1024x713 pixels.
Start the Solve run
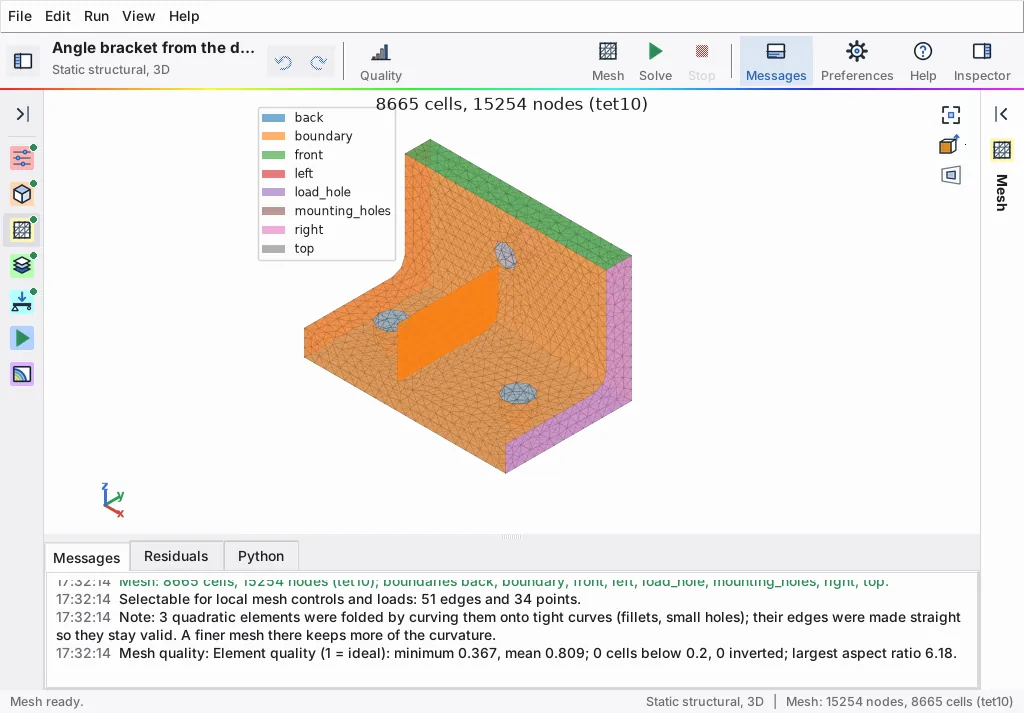[x=656, y=62]
